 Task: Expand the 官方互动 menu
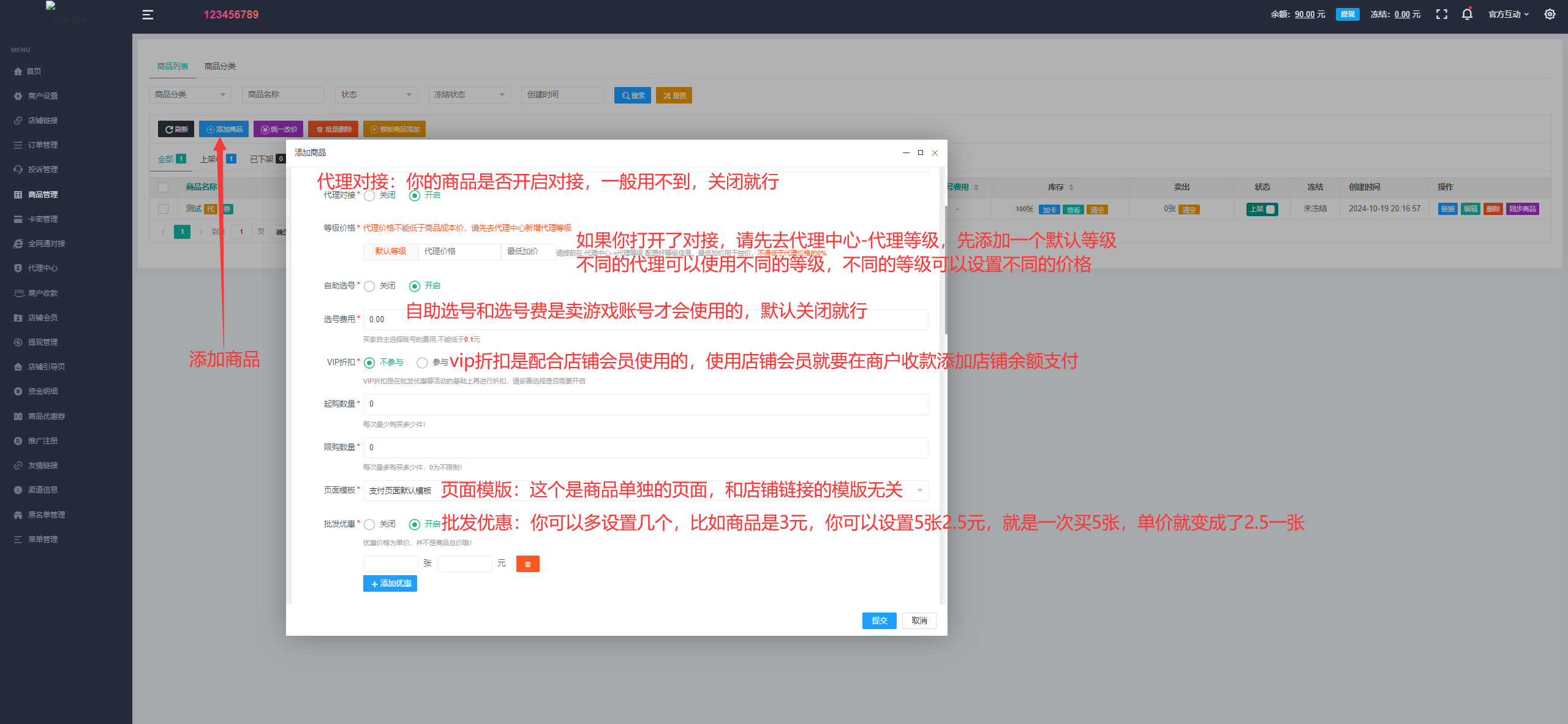click(1509, 14)
